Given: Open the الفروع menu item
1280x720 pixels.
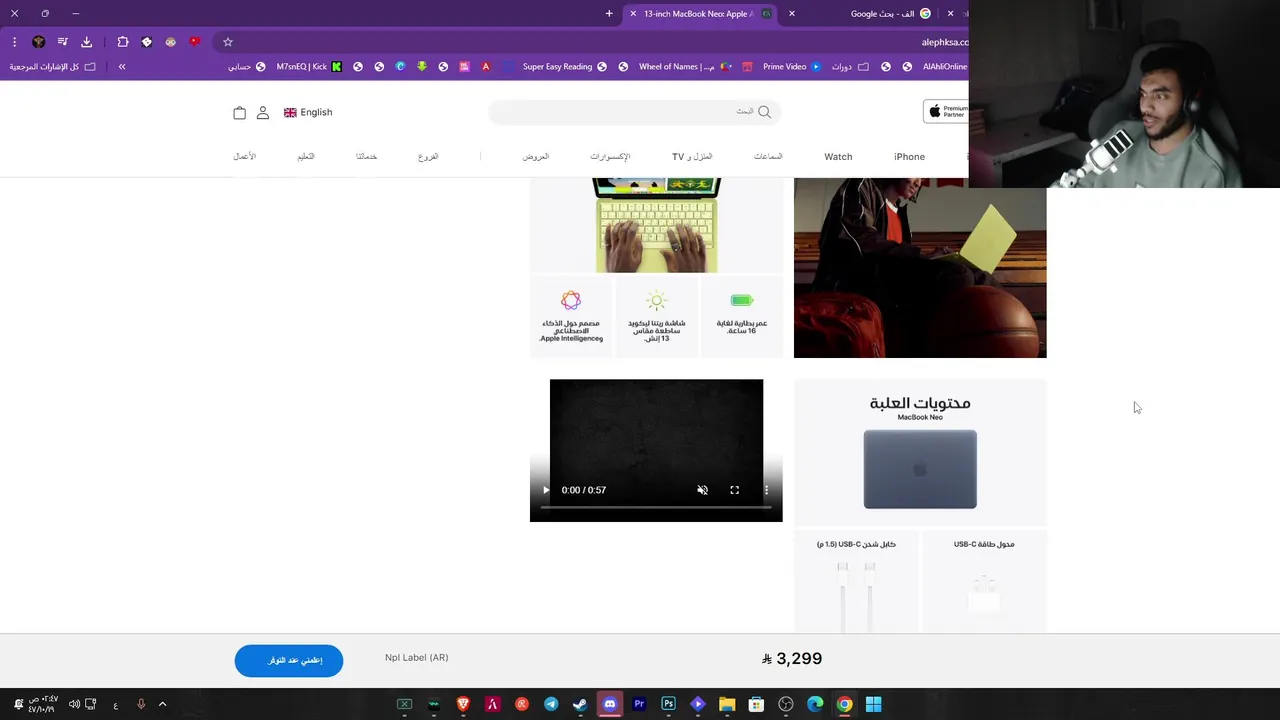Looking at the screenshot, I should 428,157.
